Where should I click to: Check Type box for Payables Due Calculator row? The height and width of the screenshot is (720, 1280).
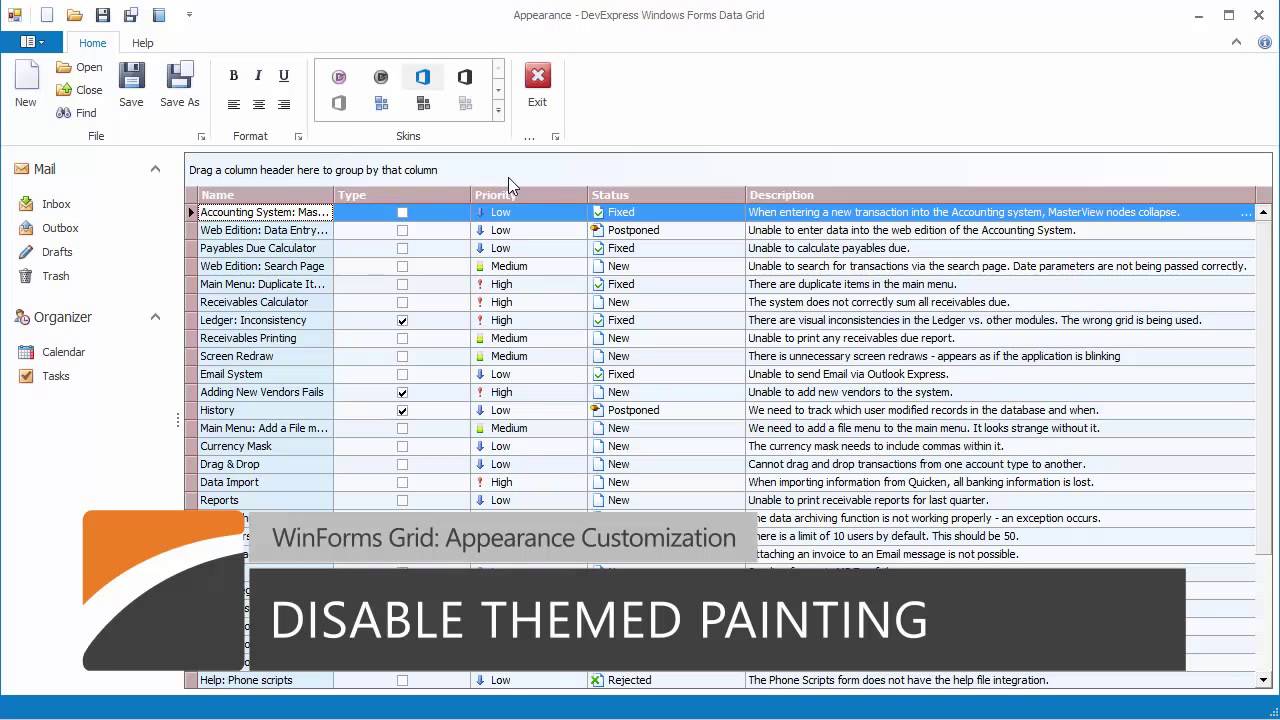tap(402, 248)
